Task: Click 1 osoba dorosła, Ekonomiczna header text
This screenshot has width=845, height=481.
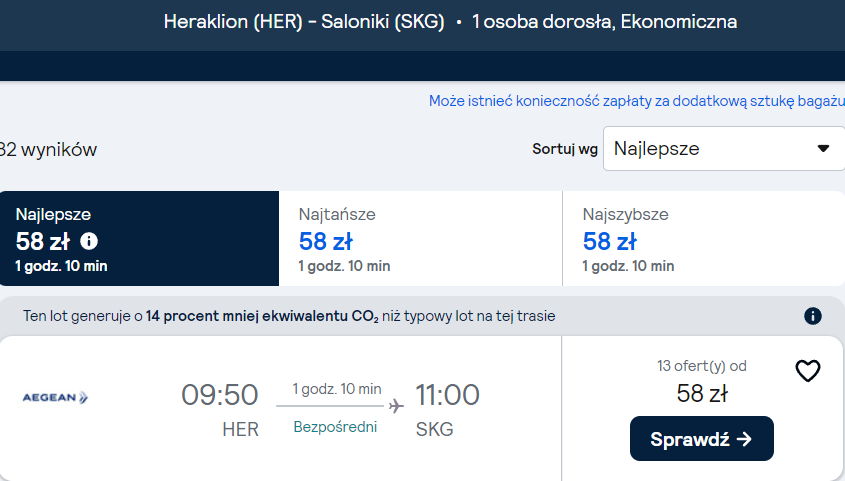Action: pyautogui.click(x=605, y=22)
